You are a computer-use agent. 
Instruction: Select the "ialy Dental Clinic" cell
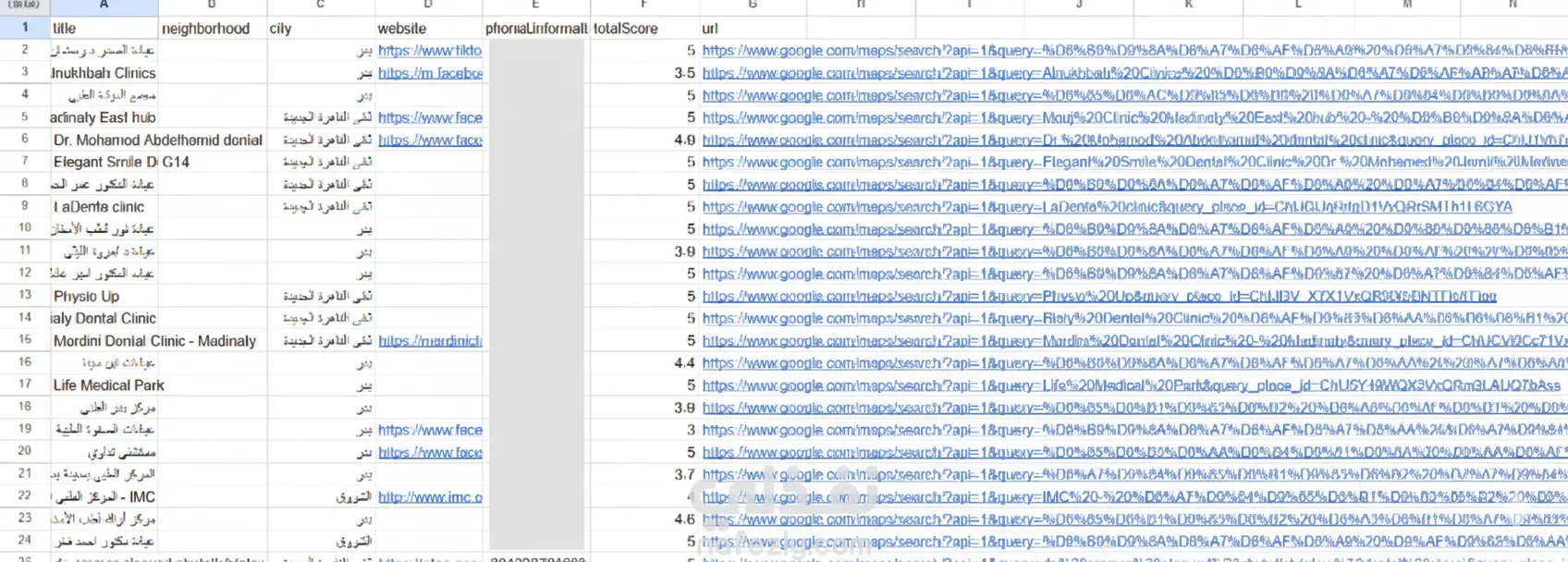[104, 318]
